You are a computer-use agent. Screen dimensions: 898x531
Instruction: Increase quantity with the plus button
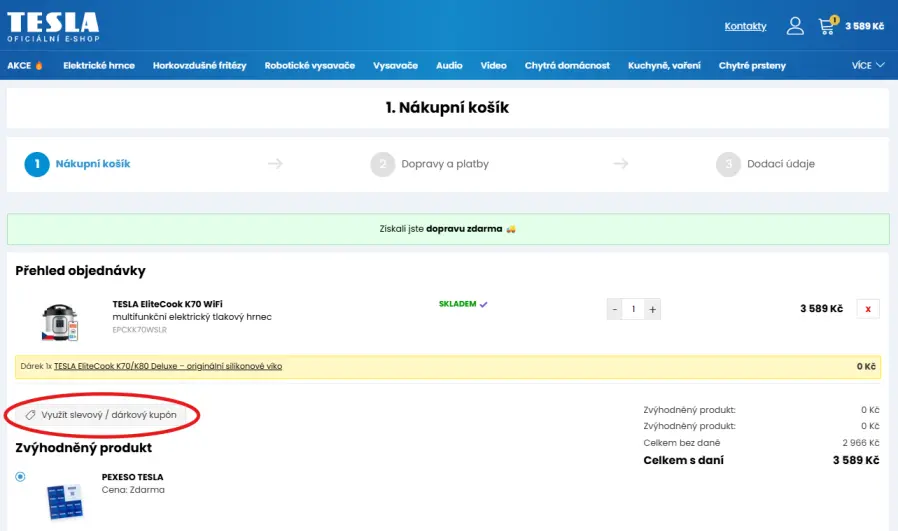(652, 309)
